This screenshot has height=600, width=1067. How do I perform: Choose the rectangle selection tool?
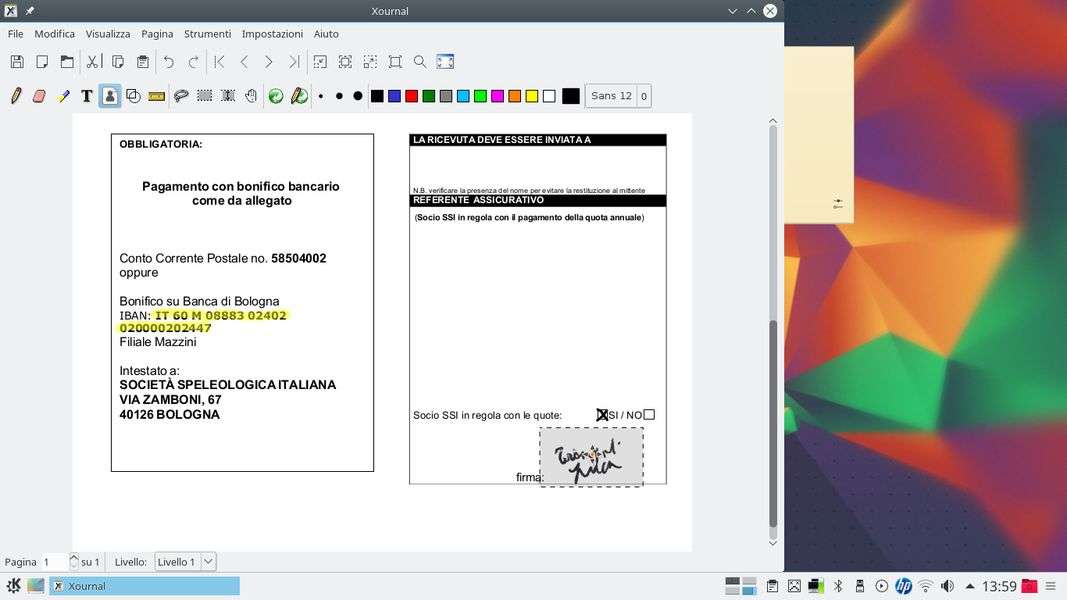point(204,96)
